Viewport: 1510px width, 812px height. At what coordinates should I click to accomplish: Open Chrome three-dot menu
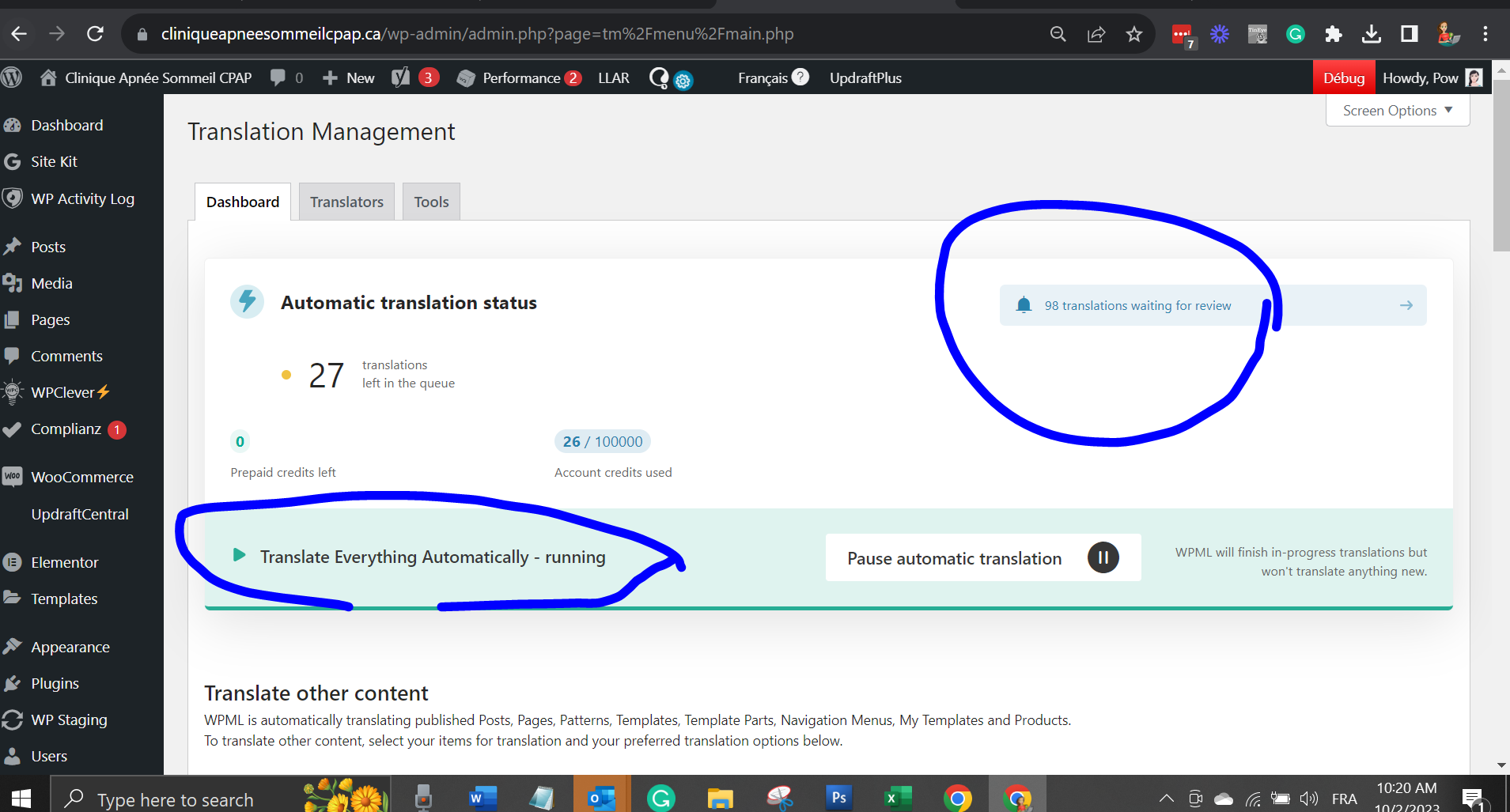coord(1485,34)
